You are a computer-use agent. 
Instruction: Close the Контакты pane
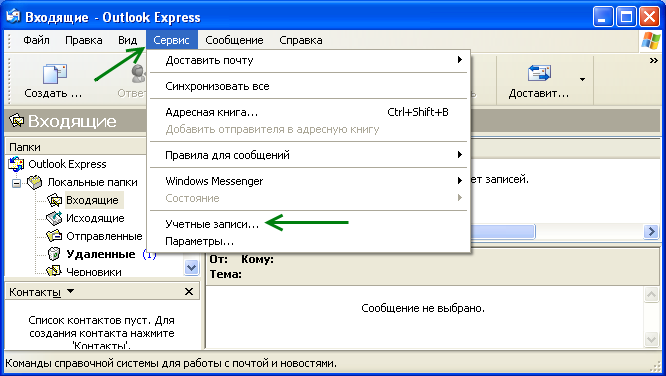[x=189, y=291]
